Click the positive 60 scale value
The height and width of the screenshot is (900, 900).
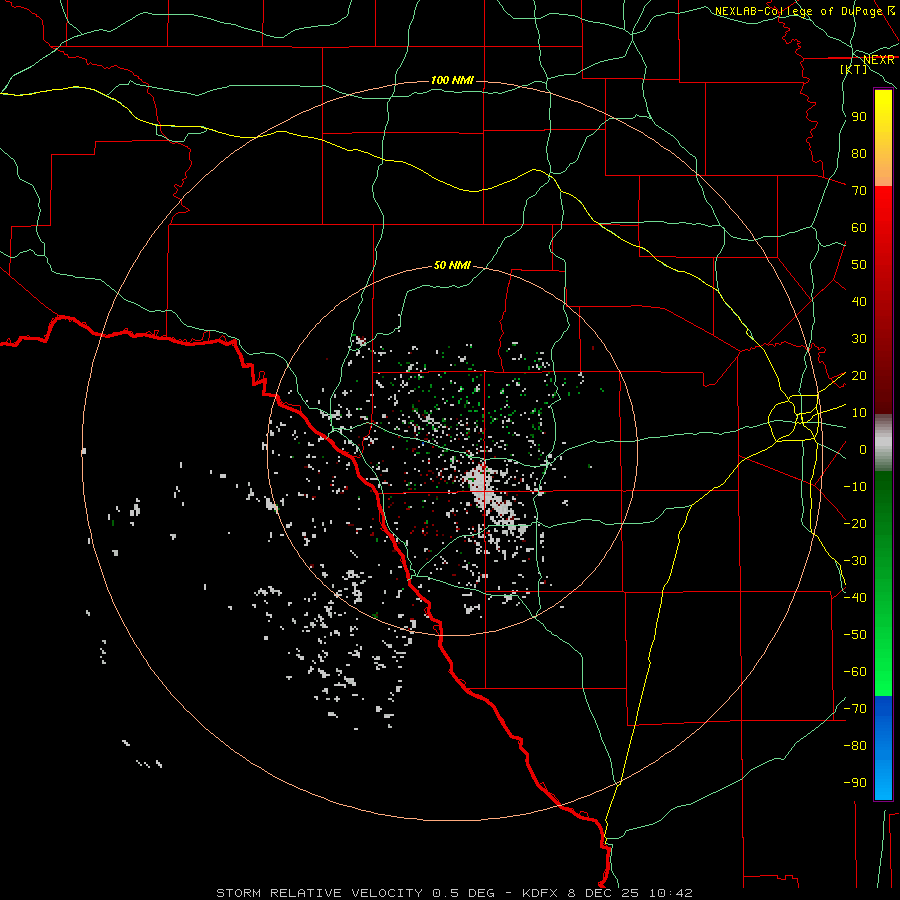(859, 228)
